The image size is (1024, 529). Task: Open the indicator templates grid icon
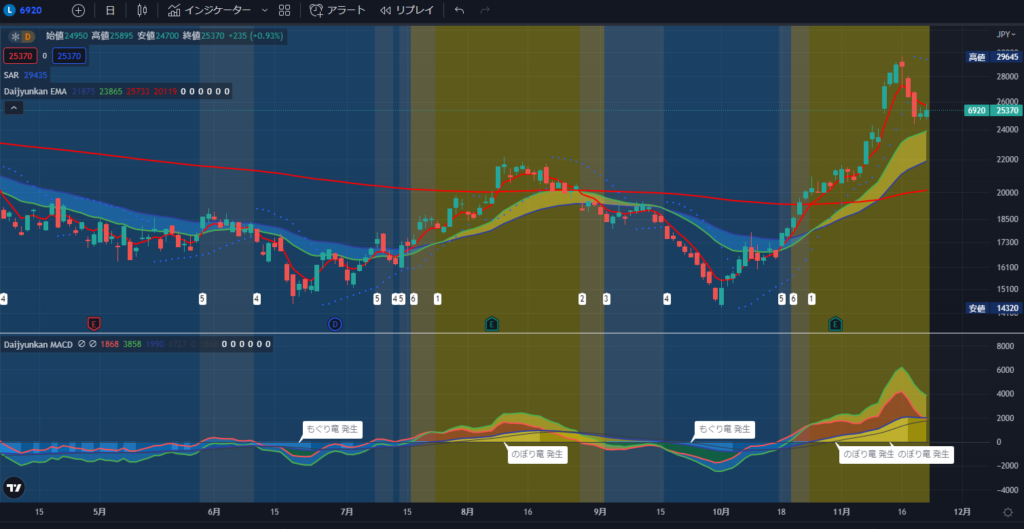(x=285, y=10)
